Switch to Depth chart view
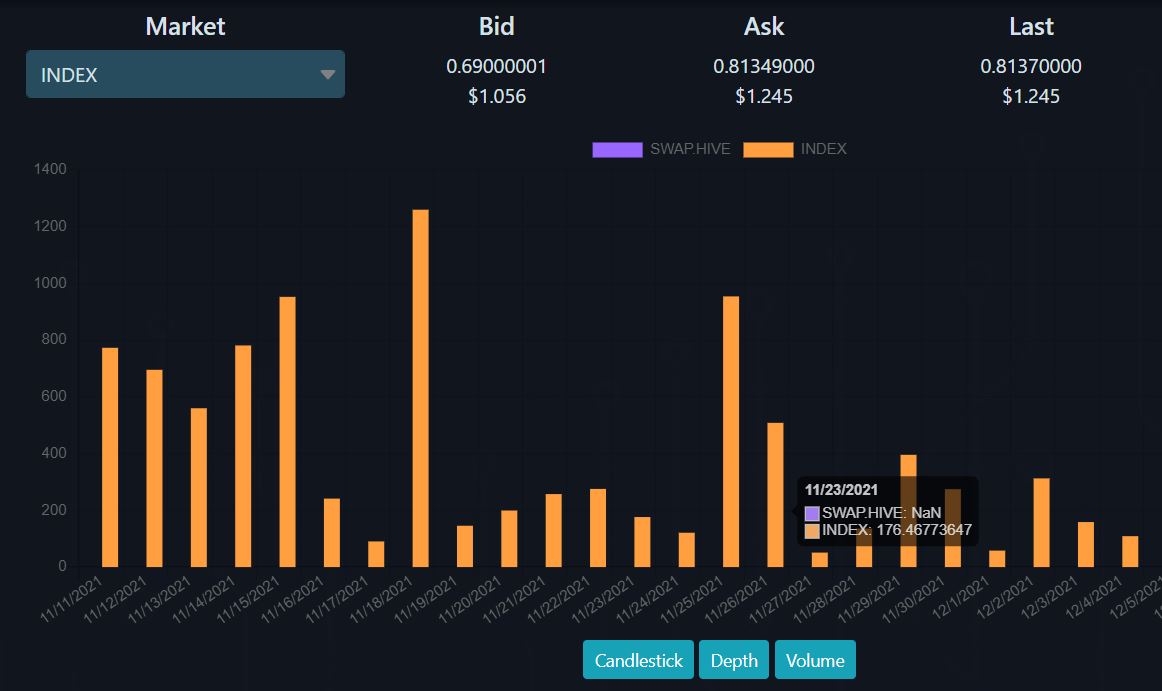Screen dimensions: 1162x691 point(734,660)
